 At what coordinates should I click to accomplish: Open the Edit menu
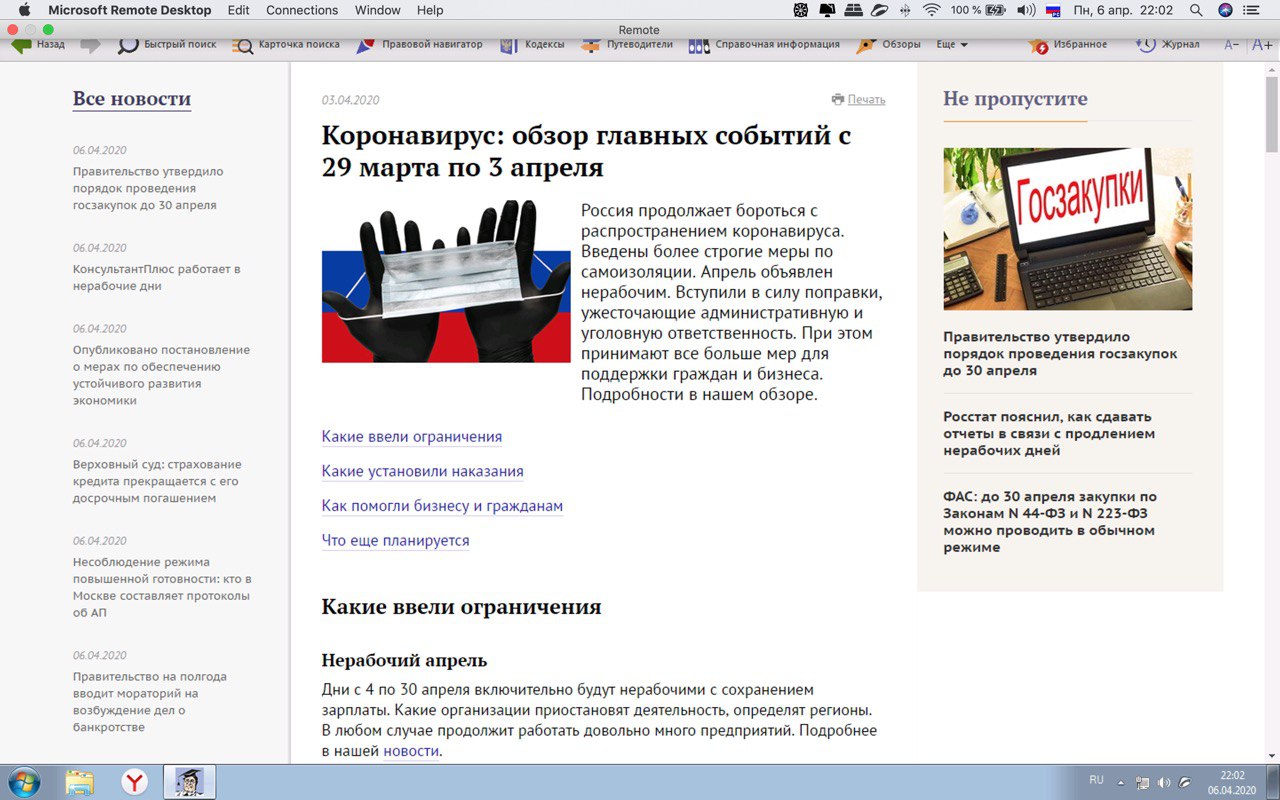[239, 10]
